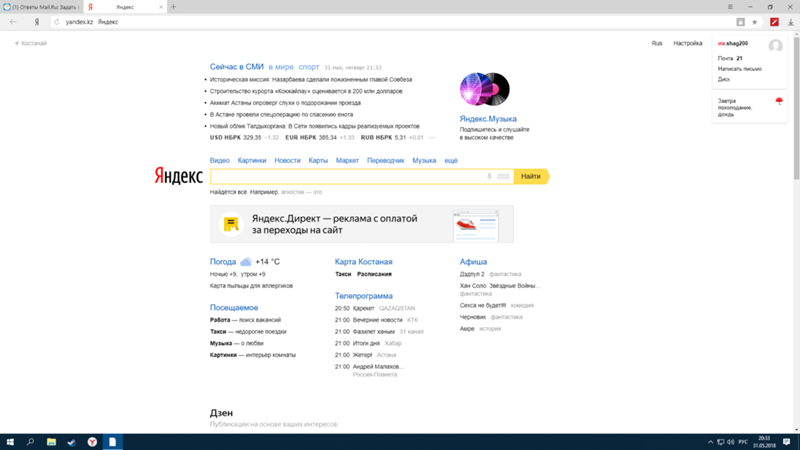Click example query агностик — это
Viewport: 800px width, 450px height.
click(302, 192)
